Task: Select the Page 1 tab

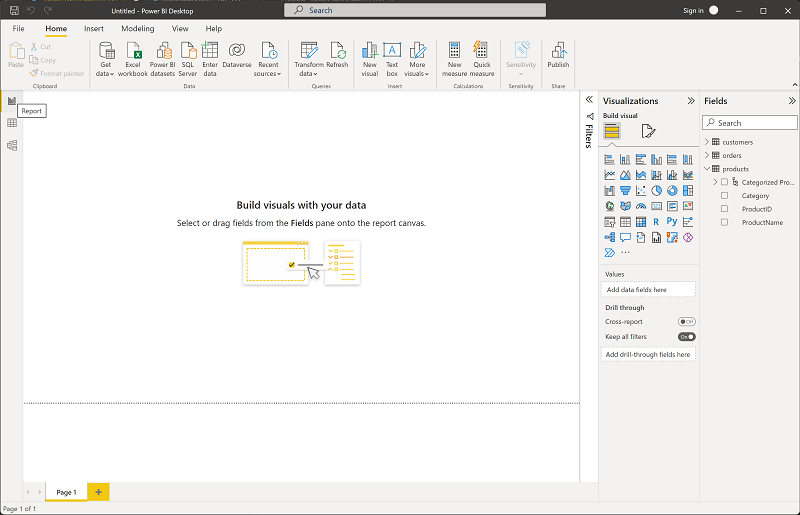Action: (66, 493)
